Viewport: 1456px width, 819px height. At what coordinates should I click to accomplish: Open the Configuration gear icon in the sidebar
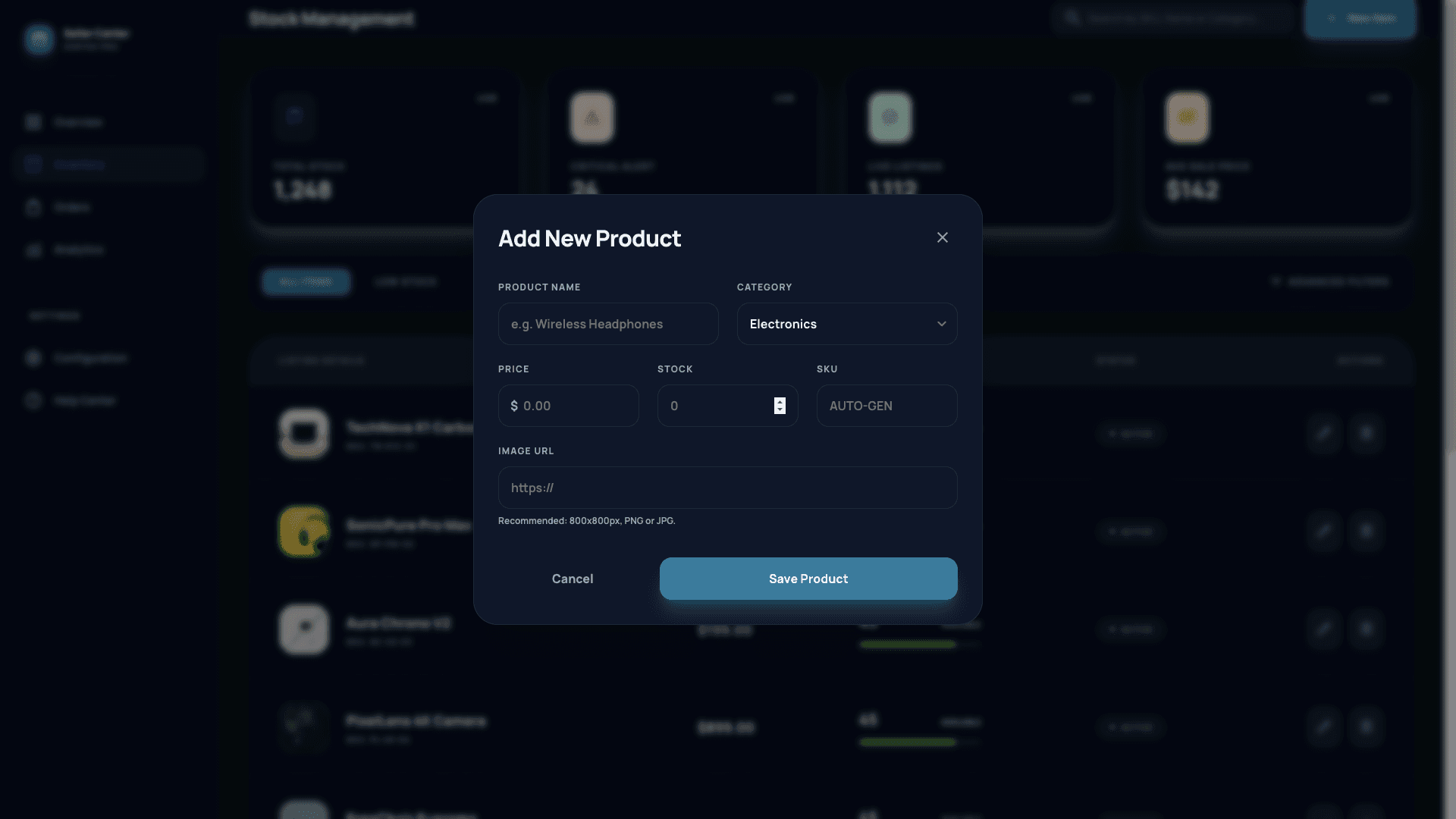click(33, 357)
